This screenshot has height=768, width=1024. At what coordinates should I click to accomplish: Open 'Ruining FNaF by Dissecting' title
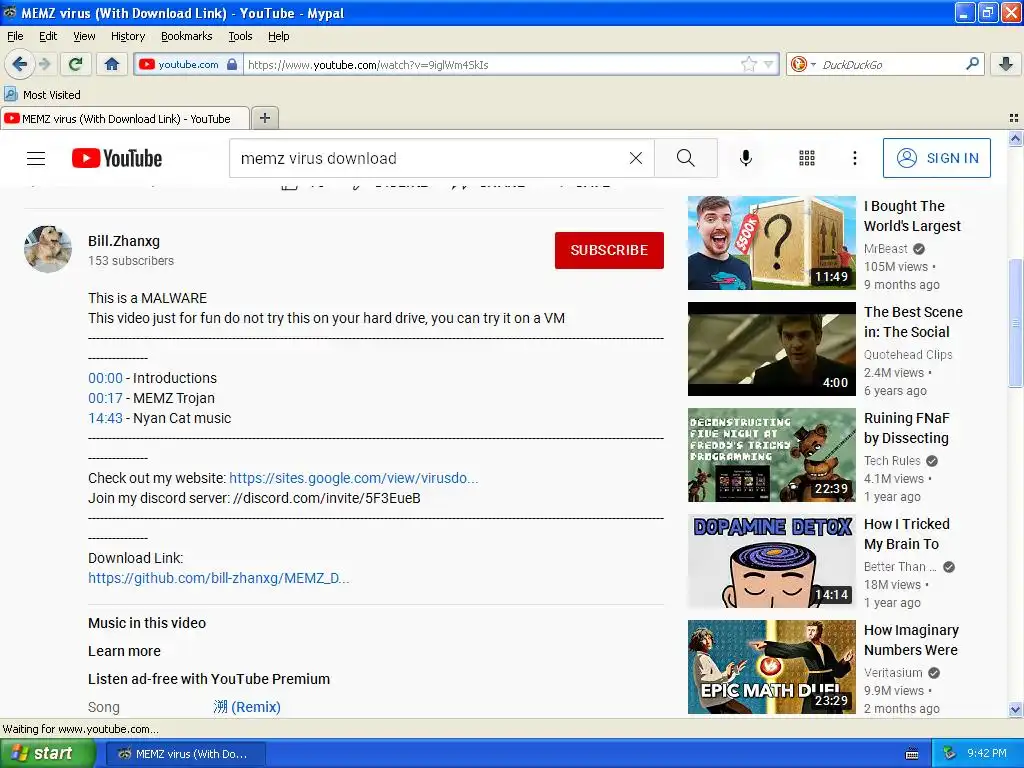click(x=906, y=428)
